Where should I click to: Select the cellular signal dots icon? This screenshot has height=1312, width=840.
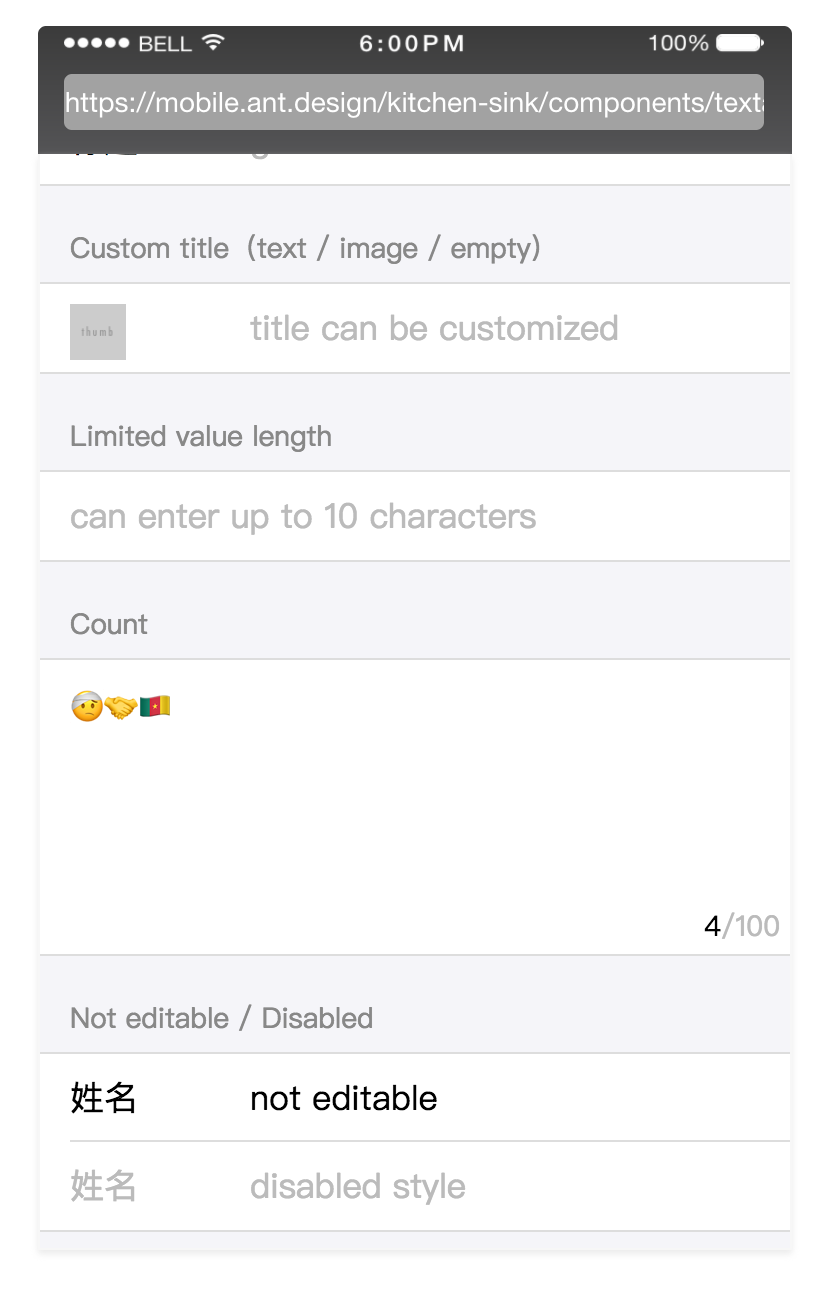pos(95,42)
